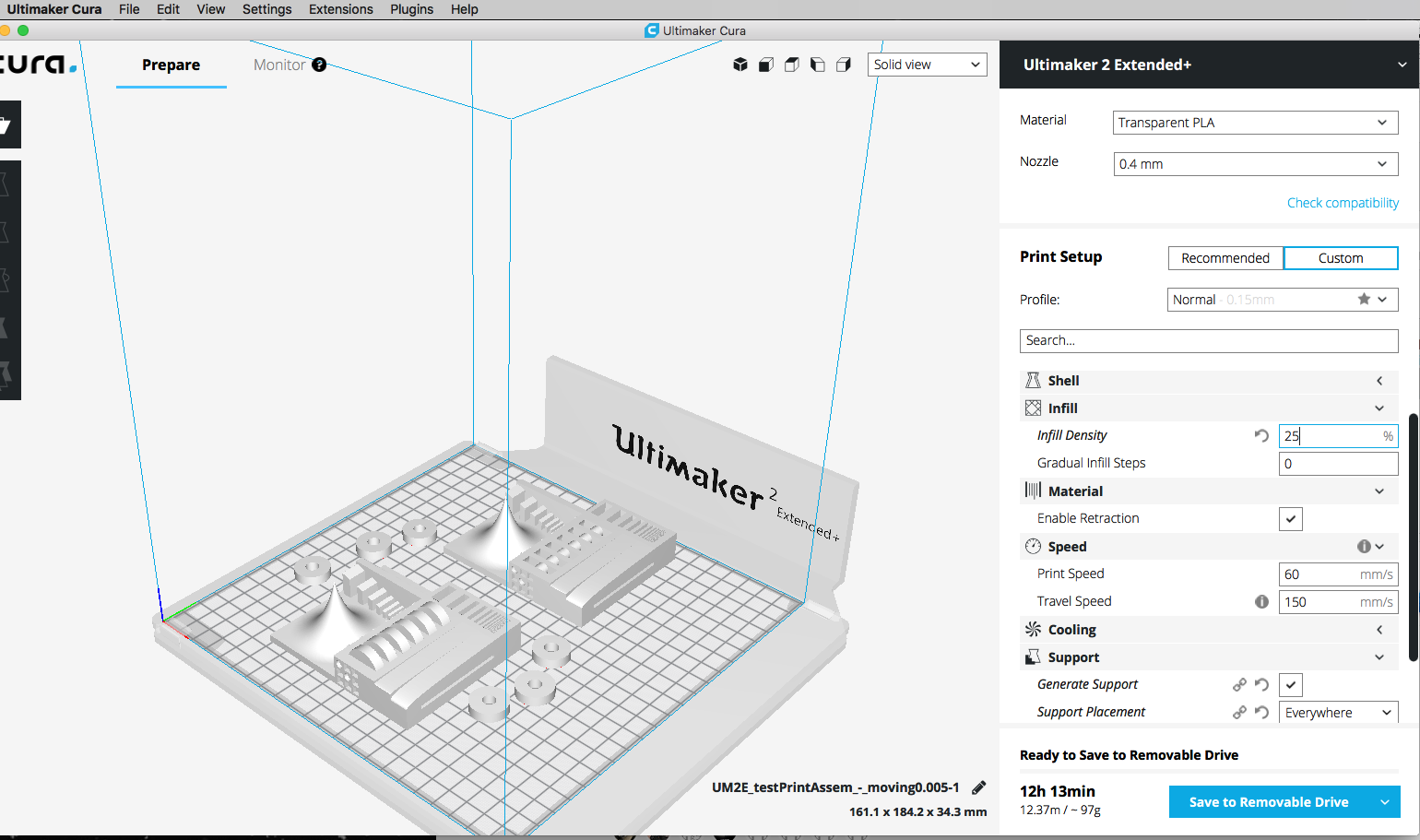Reset Generate Support with its undo arrow
This screenshot has width=1420, height=840.
pyautogui.click(x=1261, y=684)
